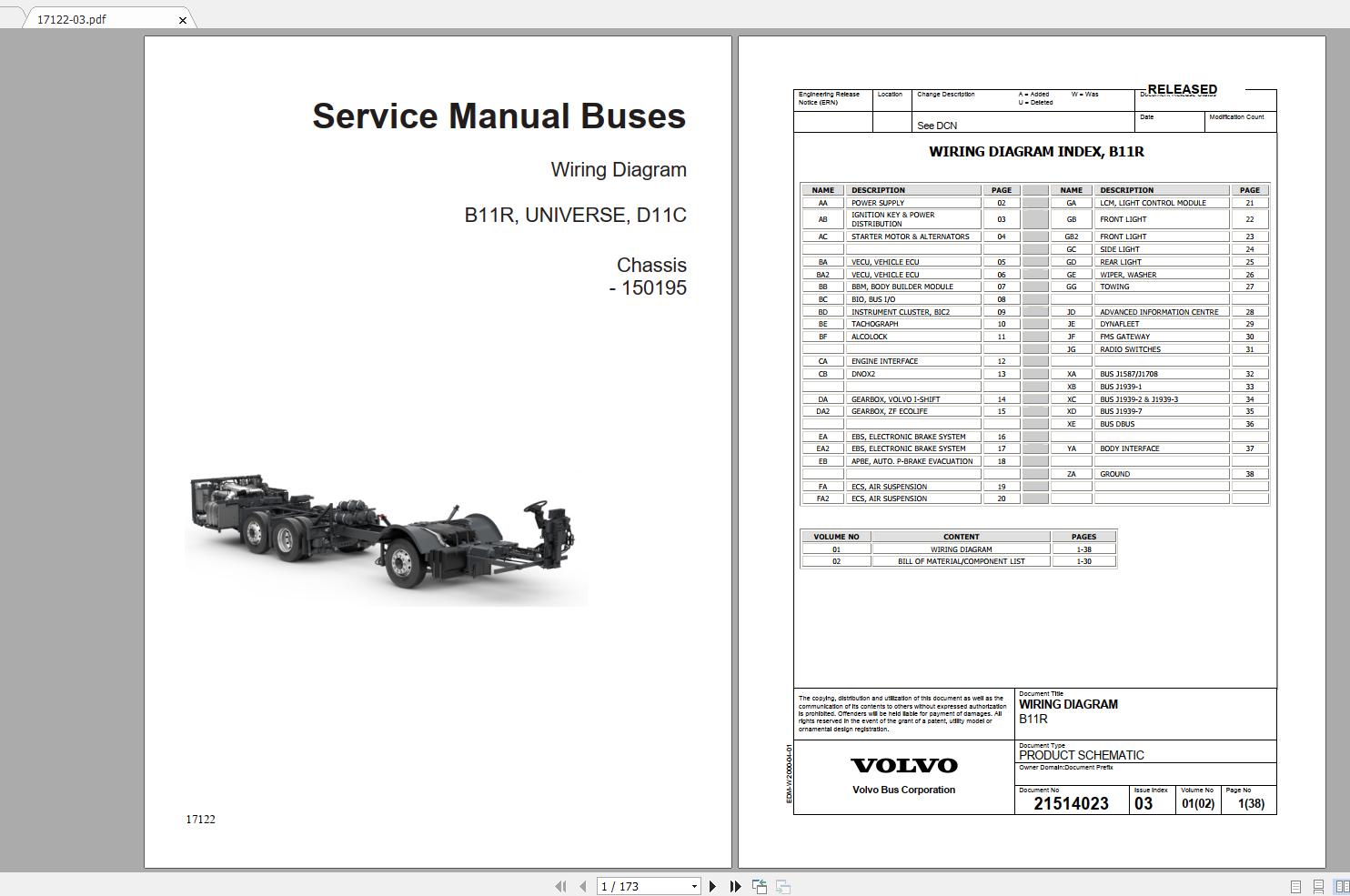Click the B11R, UNIVERSE, D11C text
Image resolution: width=1350 pixels, height=896 pixels.
pyautogui.click(x=576, y=215)
